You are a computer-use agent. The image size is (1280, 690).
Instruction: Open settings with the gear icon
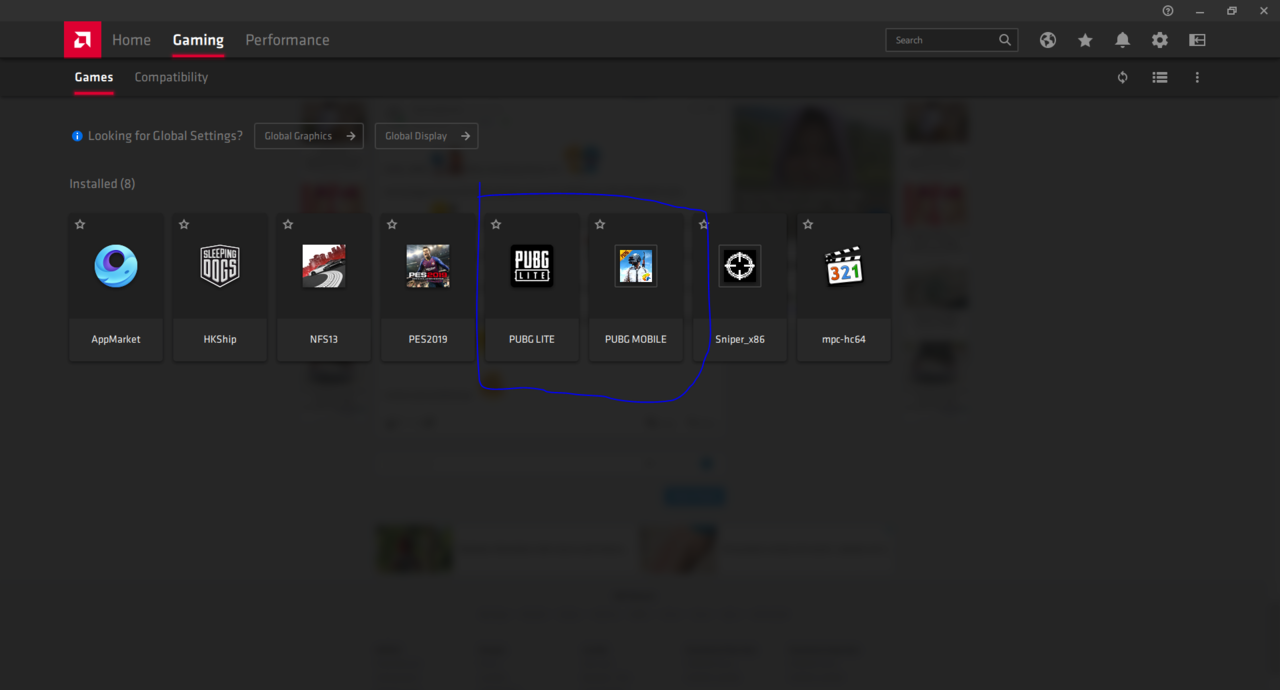[1159, 40]
